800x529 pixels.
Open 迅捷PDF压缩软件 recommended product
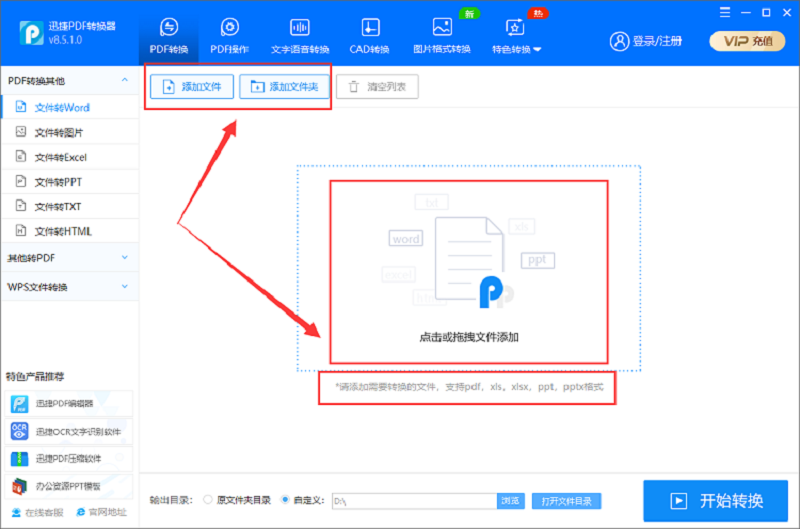69,459
